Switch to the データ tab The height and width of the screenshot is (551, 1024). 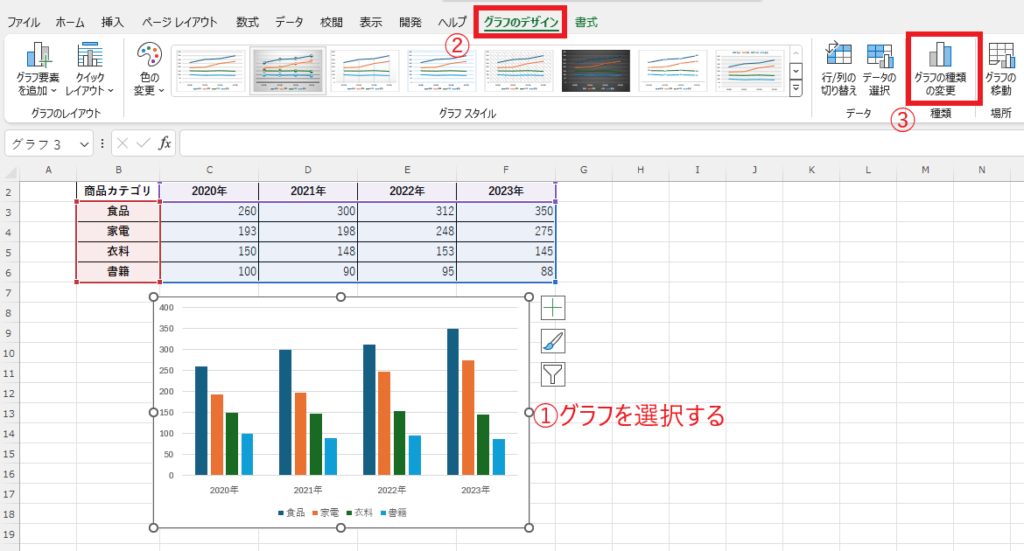(x=289, y=22)
